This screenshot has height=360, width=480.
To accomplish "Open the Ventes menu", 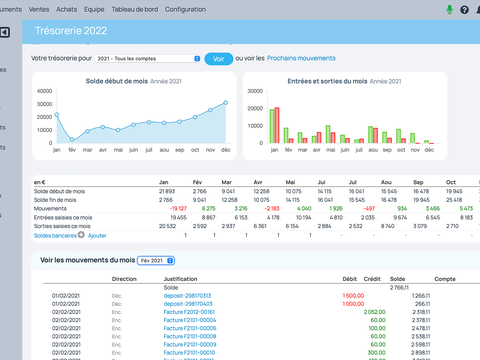I will click(39, 9).
